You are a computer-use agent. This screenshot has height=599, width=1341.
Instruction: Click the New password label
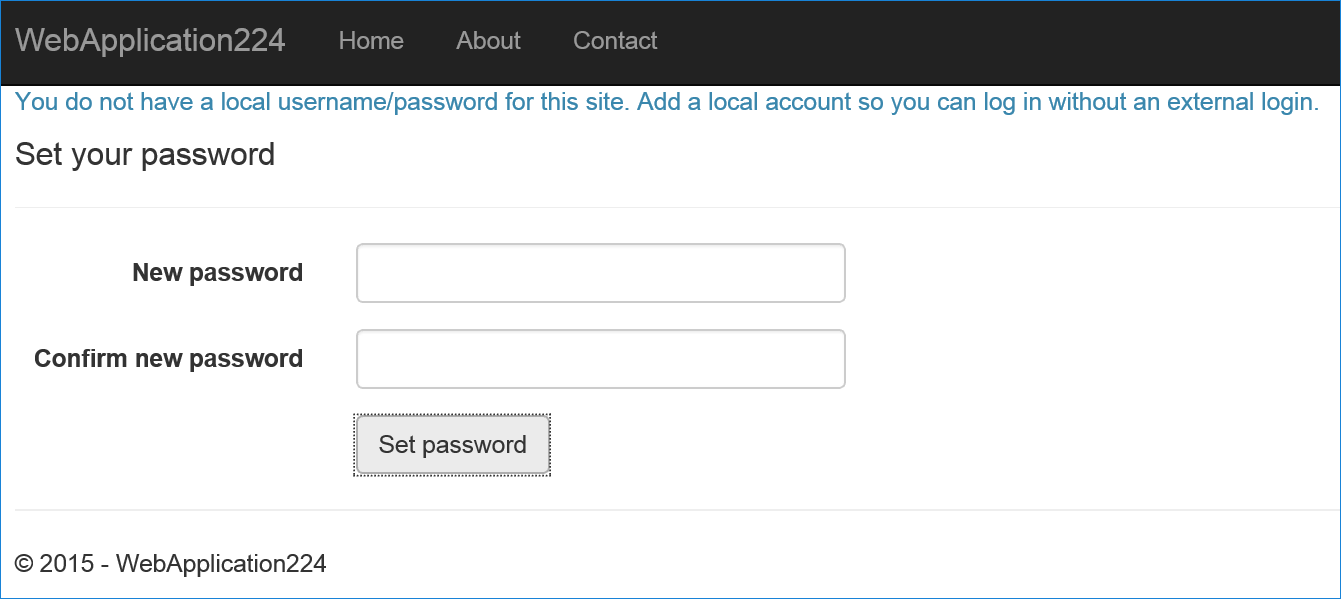[x=217, y=272]
